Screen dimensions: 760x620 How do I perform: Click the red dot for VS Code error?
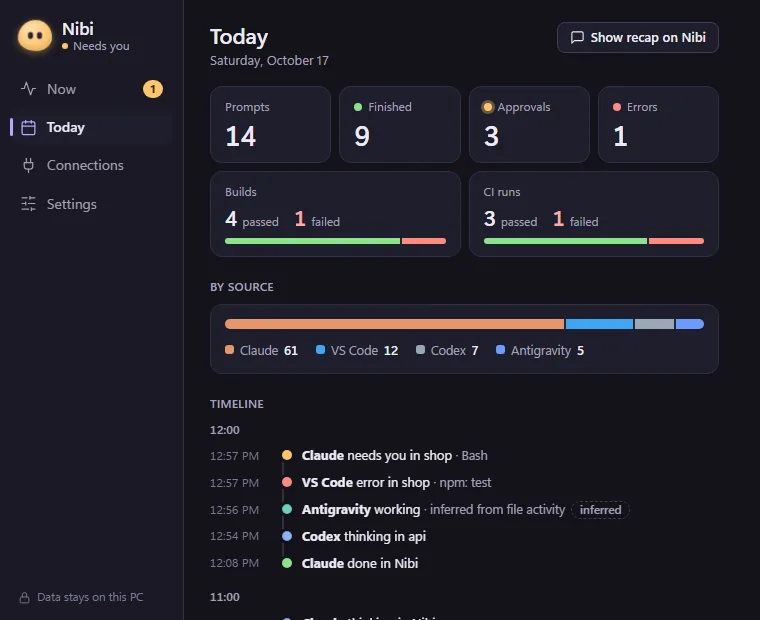287,482
